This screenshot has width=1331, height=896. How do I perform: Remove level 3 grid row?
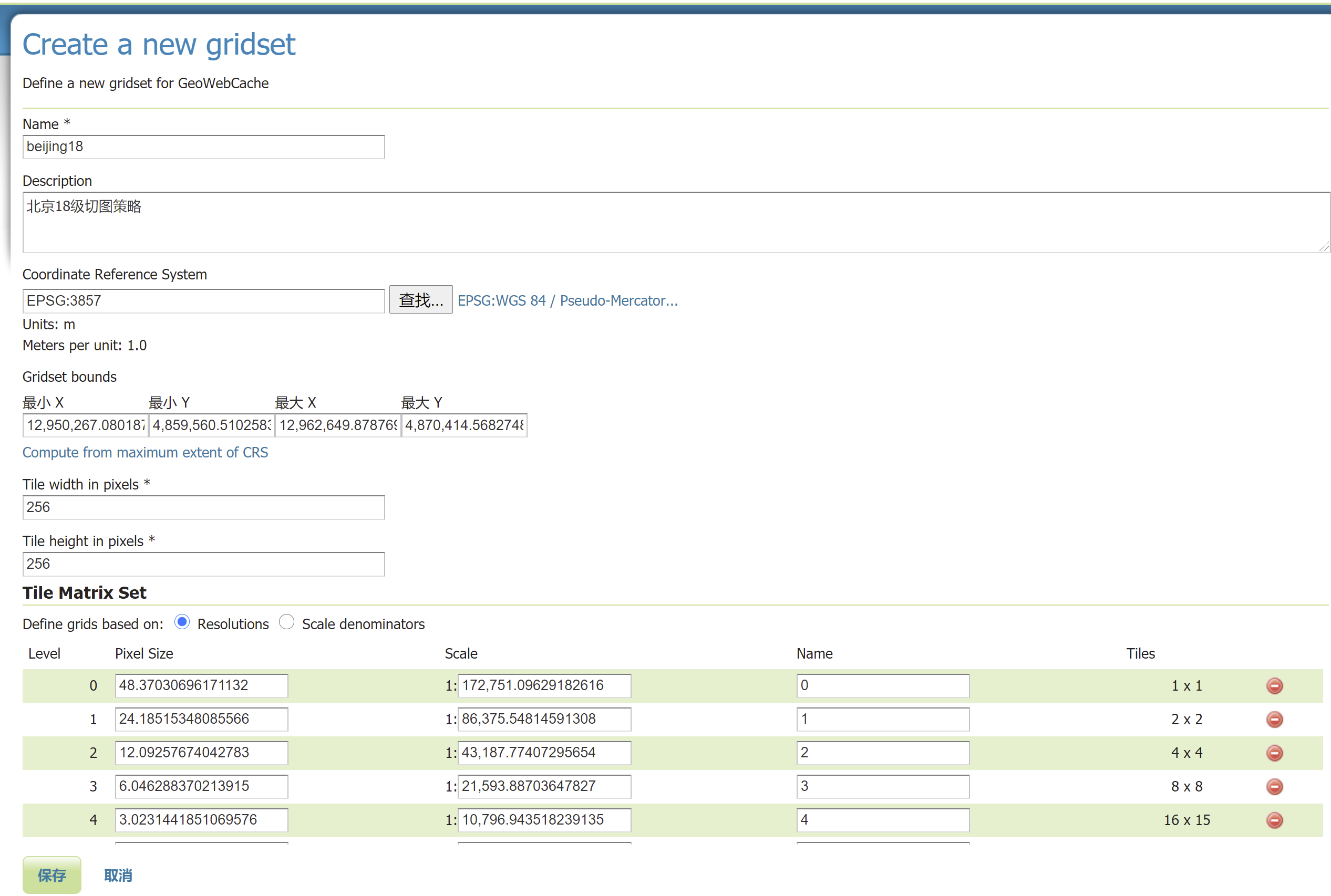[x=1274, y=786]
